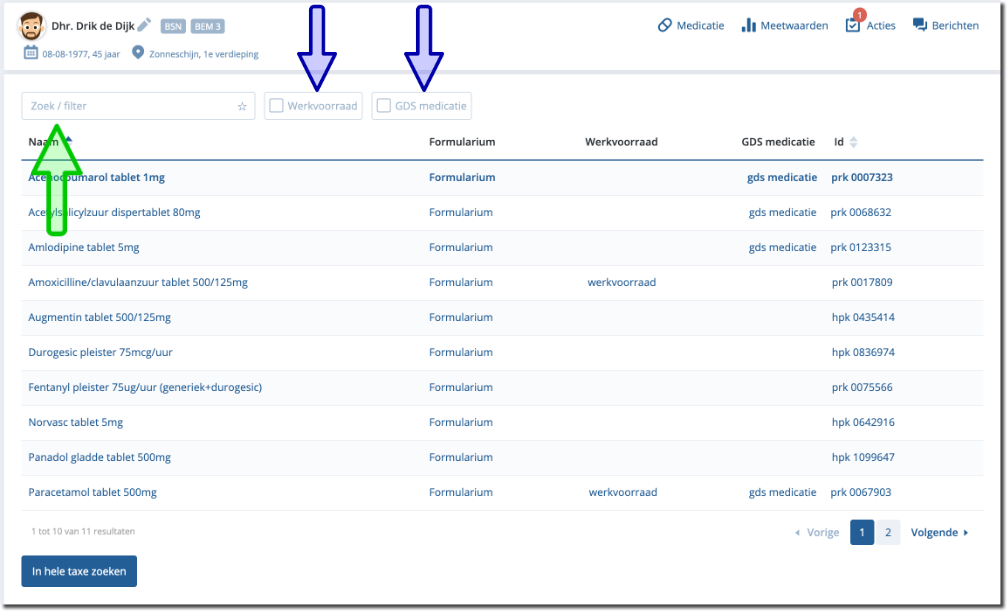Open Amlodipine tablet 5mg entry
1007x611 pixels.
click(x=84, y=247)
